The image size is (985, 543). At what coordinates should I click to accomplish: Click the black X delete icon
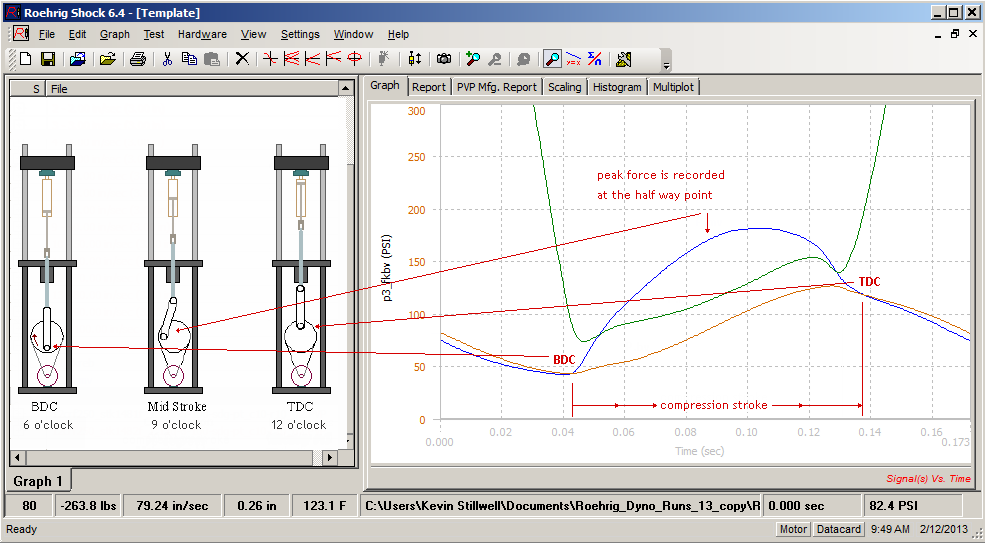pos(242,59)
